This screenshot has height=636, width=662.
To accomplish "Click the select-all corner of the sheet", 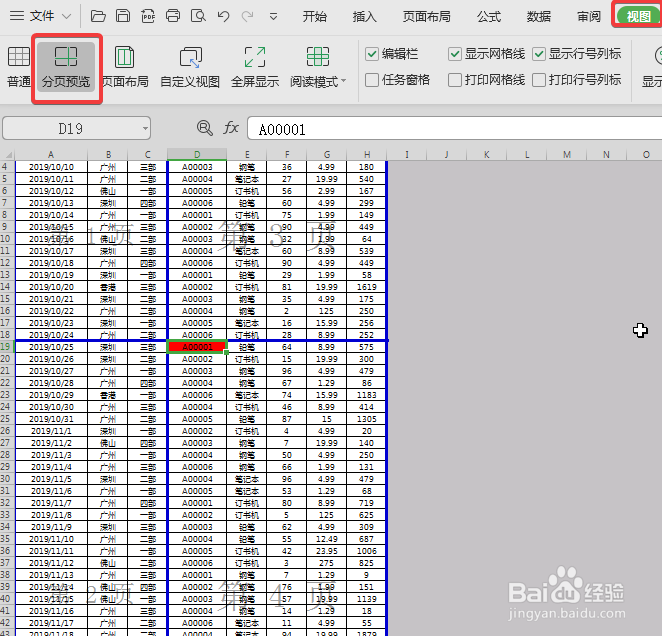I will (8, 155).
